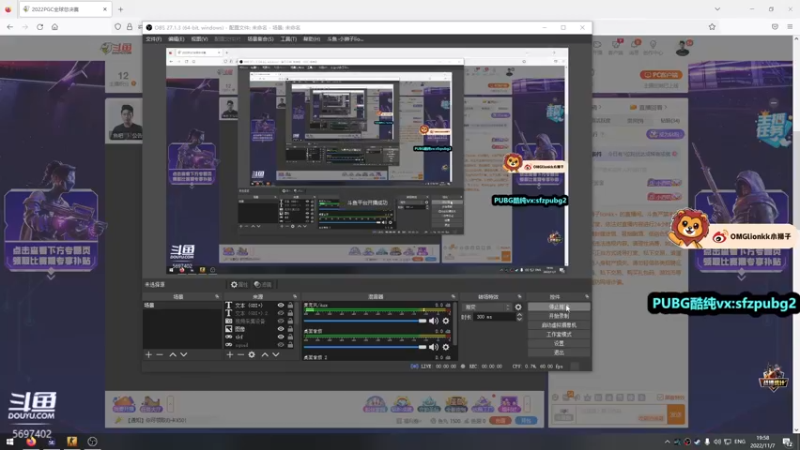Image resolution: width=800 pixels, height=450 pixels.
Task: Toggle lock icon of first text (GDI+) source
Action: [x=290, y=305]
